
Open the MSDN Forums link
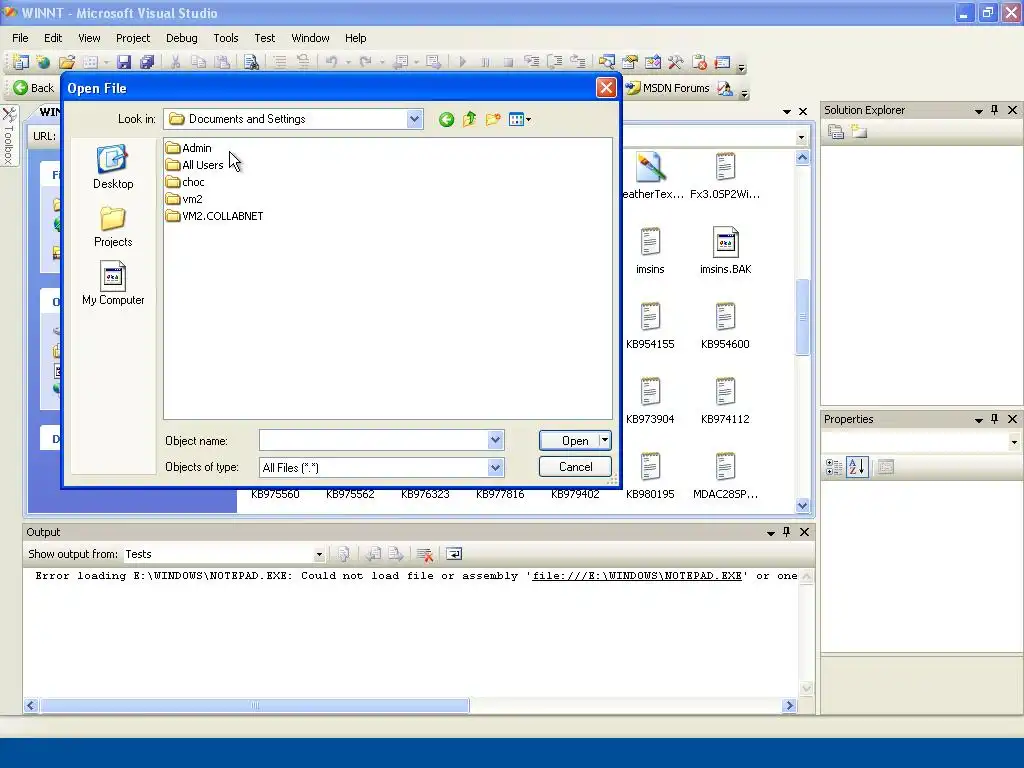(667, 88)
